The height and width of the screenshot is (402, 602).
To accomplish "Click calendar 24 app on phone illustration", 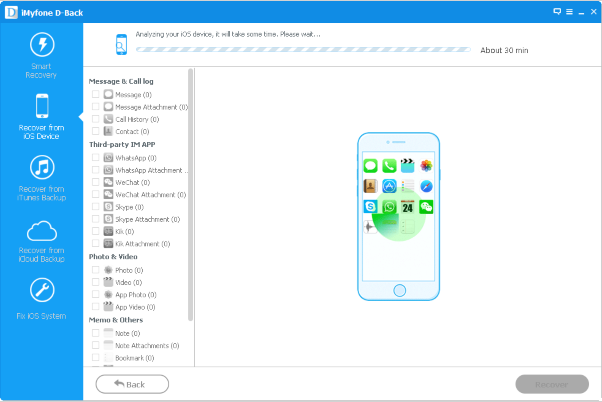I will pyautogui.click(x=407, y=207).
